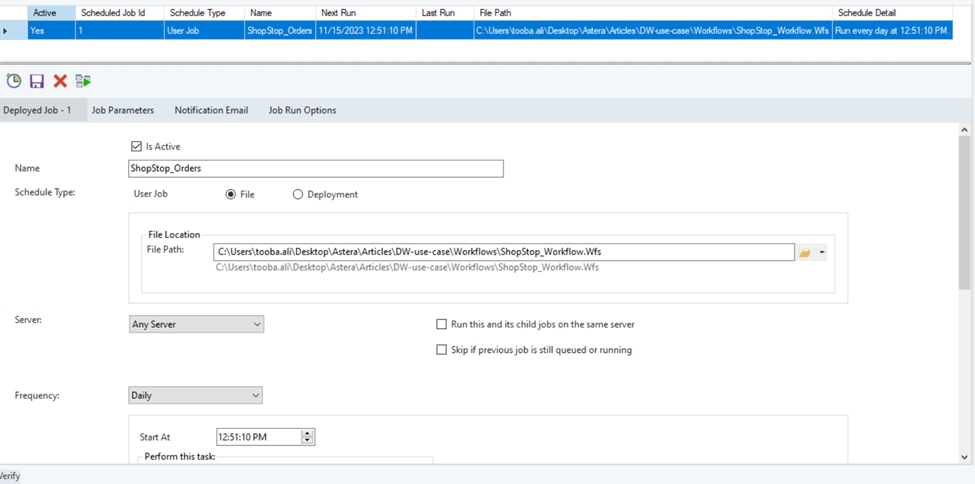Screen dimensions: 975x484
Task: Run the job now with the green play icon
Action: click(x=83, y=81)
